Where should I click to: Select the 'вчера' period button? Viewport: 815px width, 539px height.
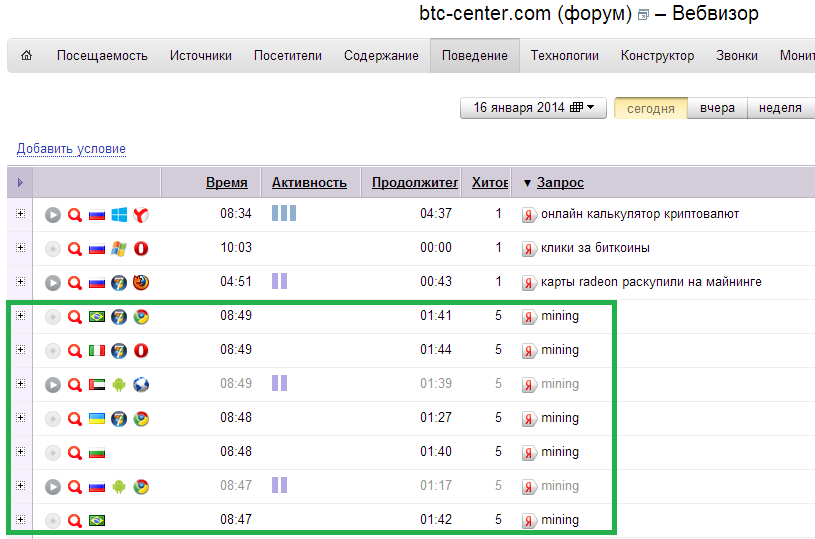tap(717, 108)
